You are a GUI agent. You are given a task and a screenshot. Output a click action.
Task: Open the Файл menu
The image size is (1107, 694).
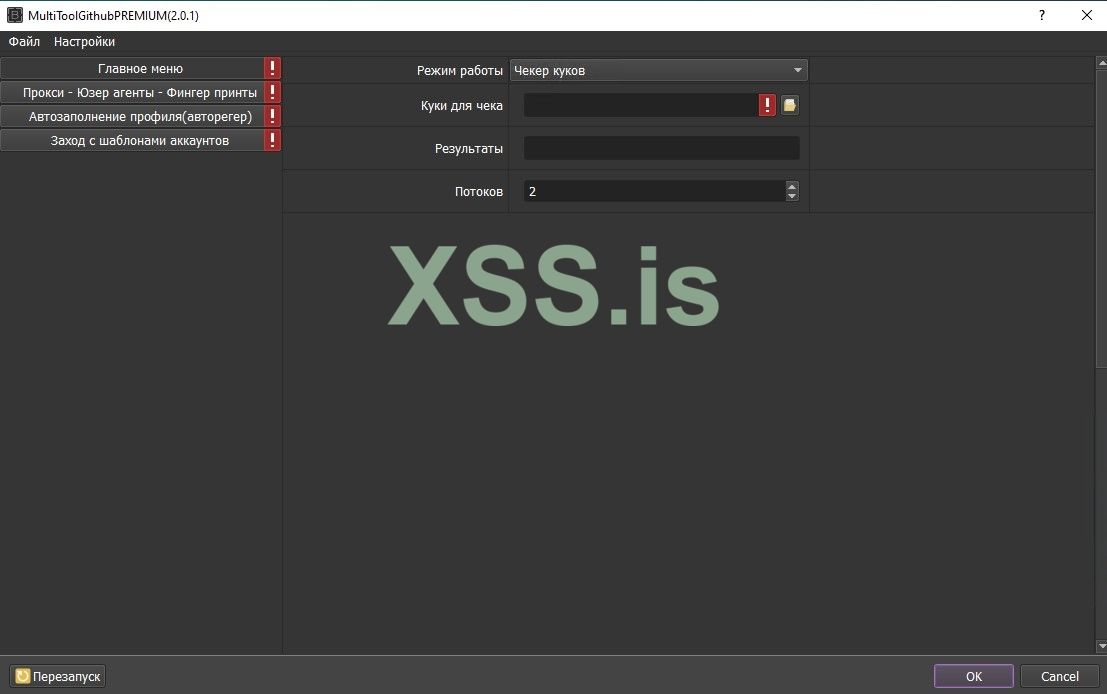24,42
